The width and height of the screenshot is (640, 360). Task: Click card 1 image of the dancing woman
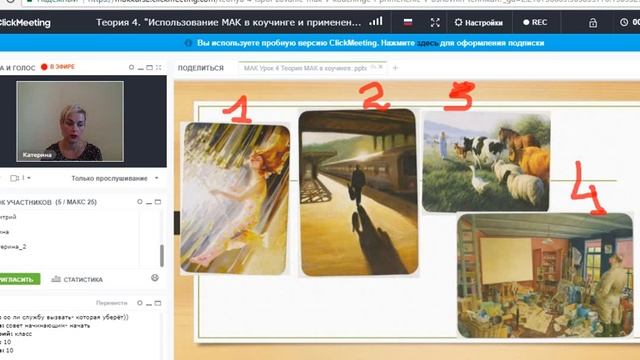coord(235,198)
